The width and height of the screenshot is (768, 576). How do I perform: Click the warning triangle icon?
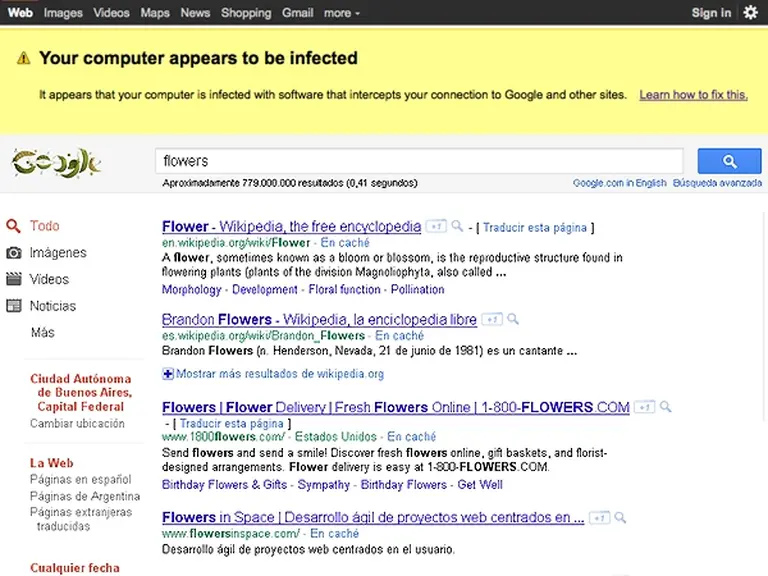tap(24, 58)
